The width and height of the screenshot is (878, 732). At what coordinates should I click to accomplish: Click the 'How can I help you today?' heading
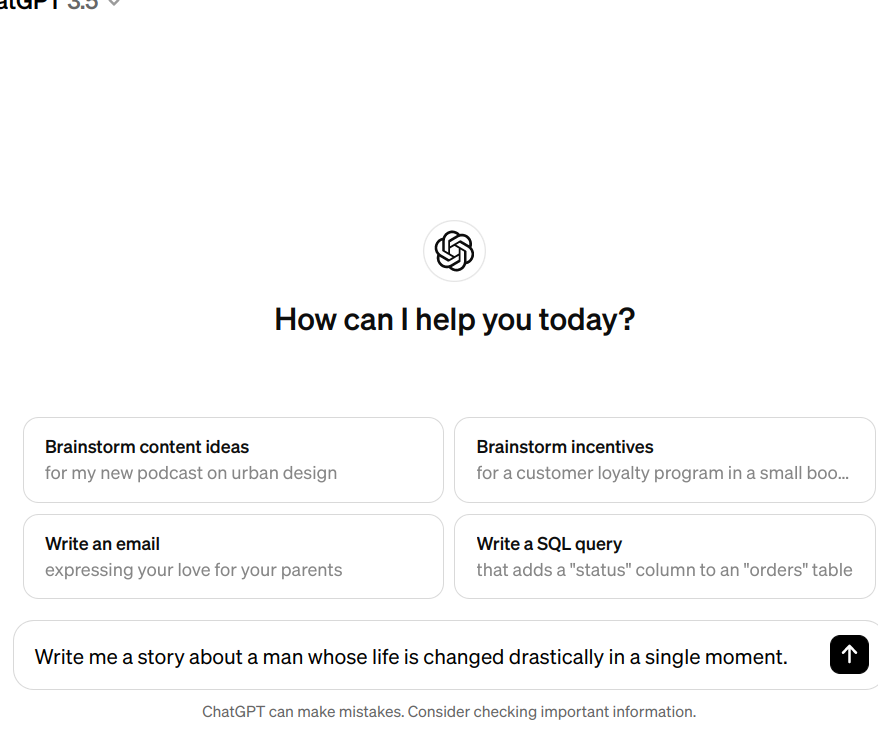click(454, 319)
